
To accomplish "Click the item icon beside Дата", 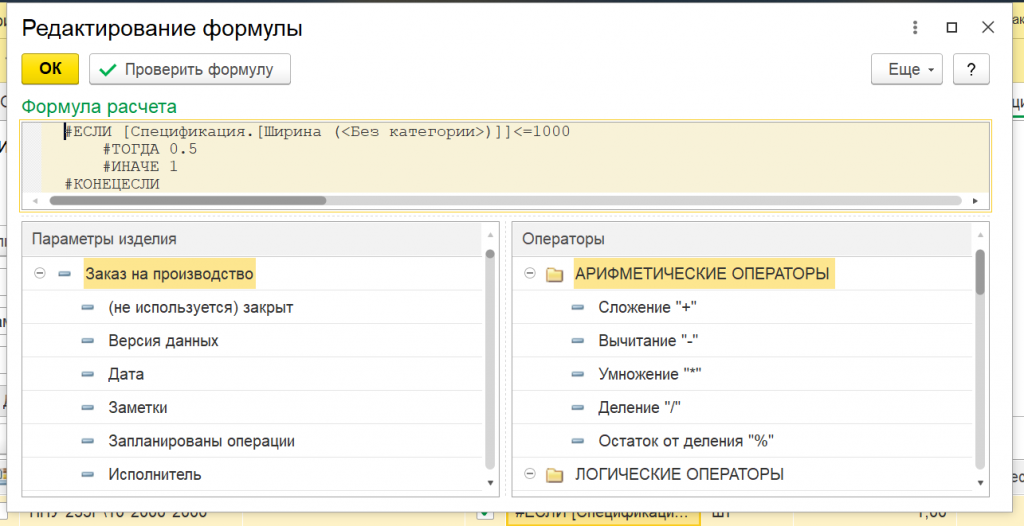I will 88,374.
